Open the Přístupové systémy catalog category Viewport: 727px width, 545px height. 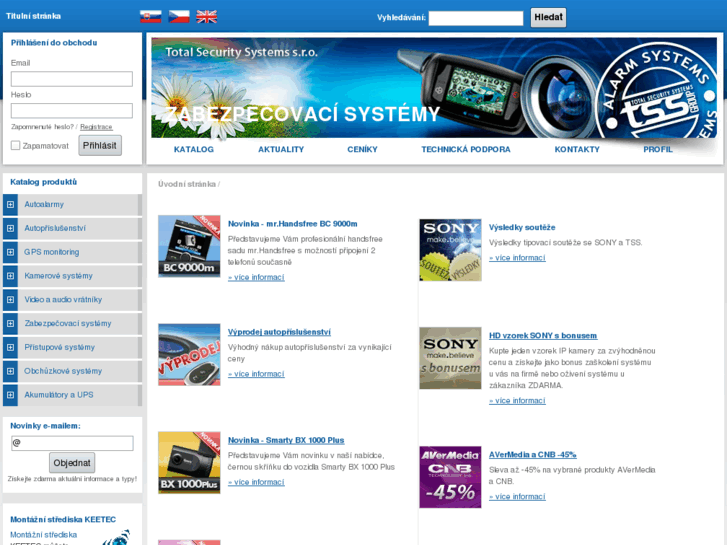coord(59,347)
